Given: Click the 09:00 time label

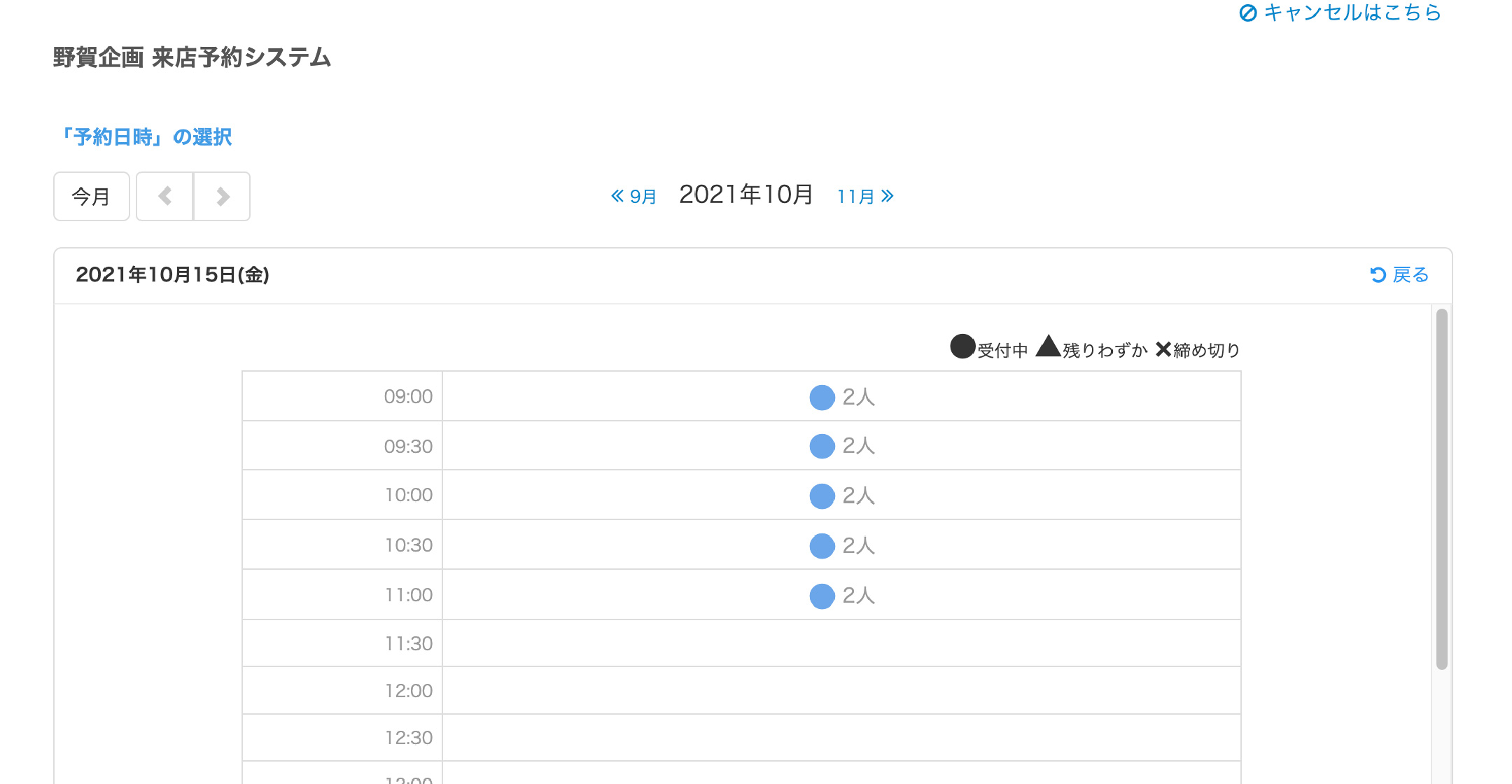Looking at the screenshot, I should point(408,397).
